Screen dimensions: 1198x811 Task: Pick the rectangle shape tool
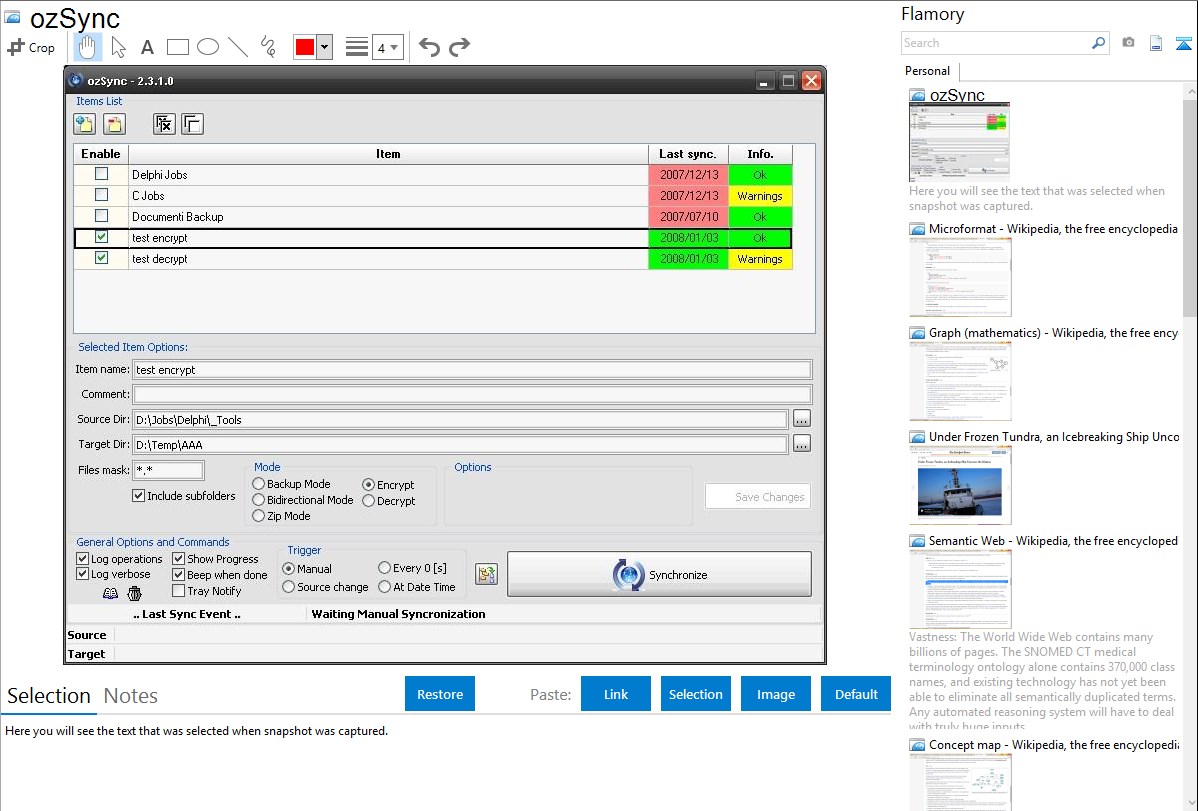pyautogui.click(x=178, y=47)
